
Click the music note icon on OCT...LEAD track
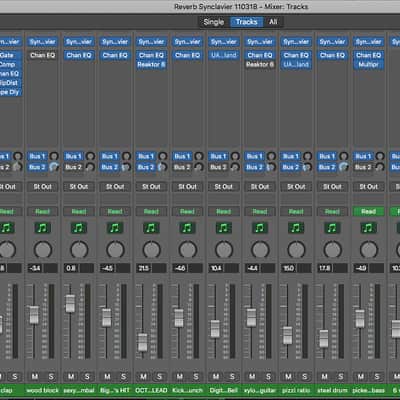tap(151, 228)
